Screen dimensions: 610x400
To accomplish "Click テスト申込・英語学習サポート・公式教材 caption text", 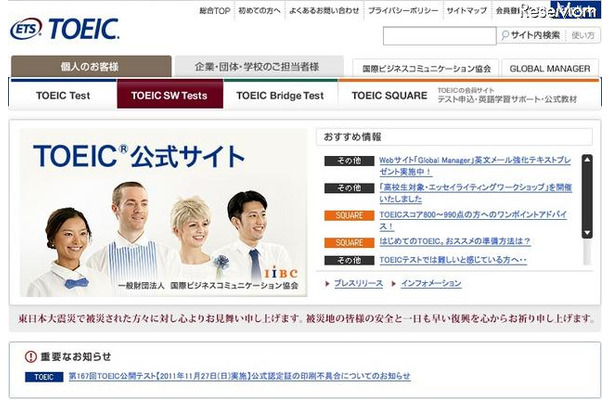I will click(x=507, y=100).
